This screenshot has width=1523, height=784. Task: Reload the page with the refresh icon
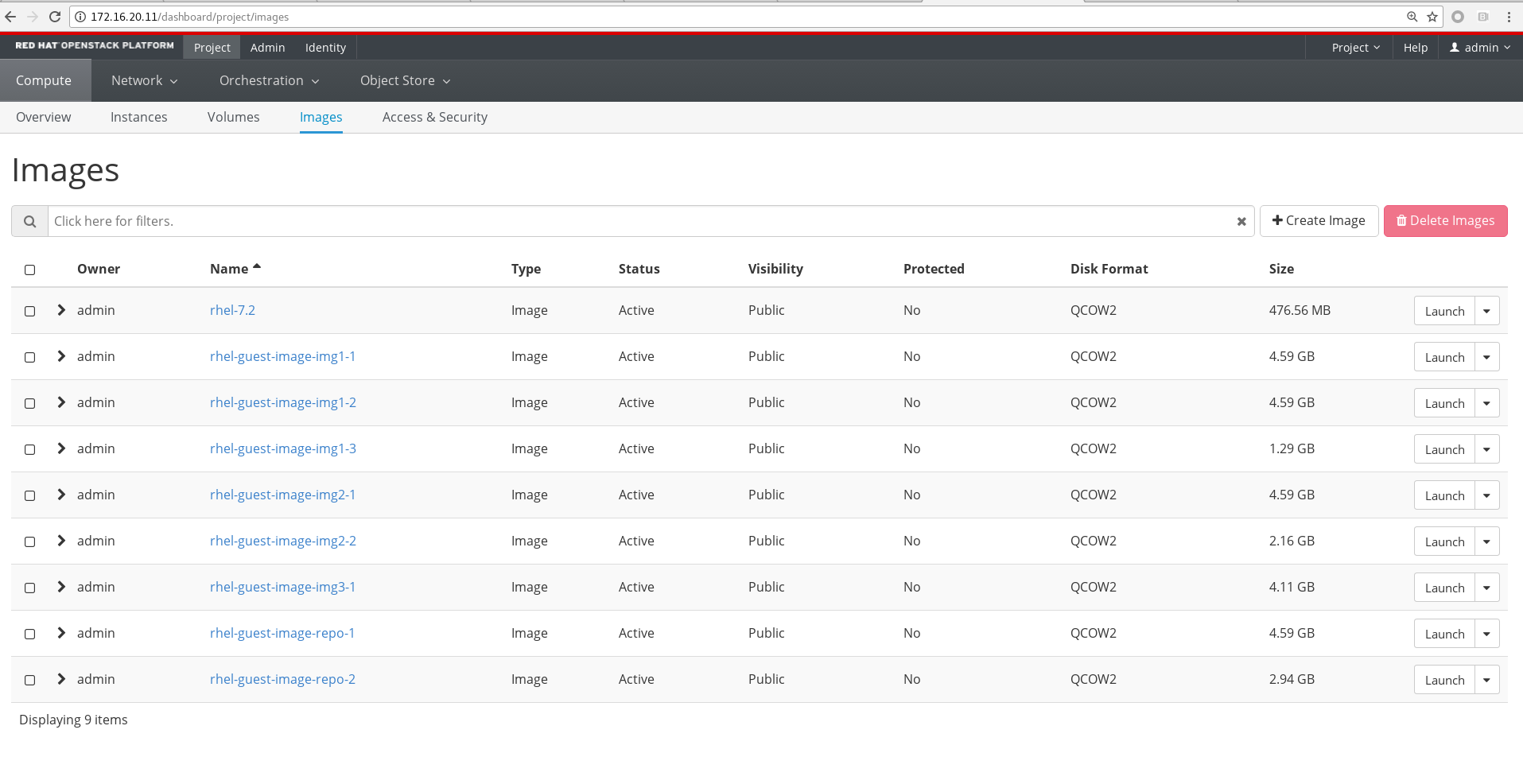(55, 17)
